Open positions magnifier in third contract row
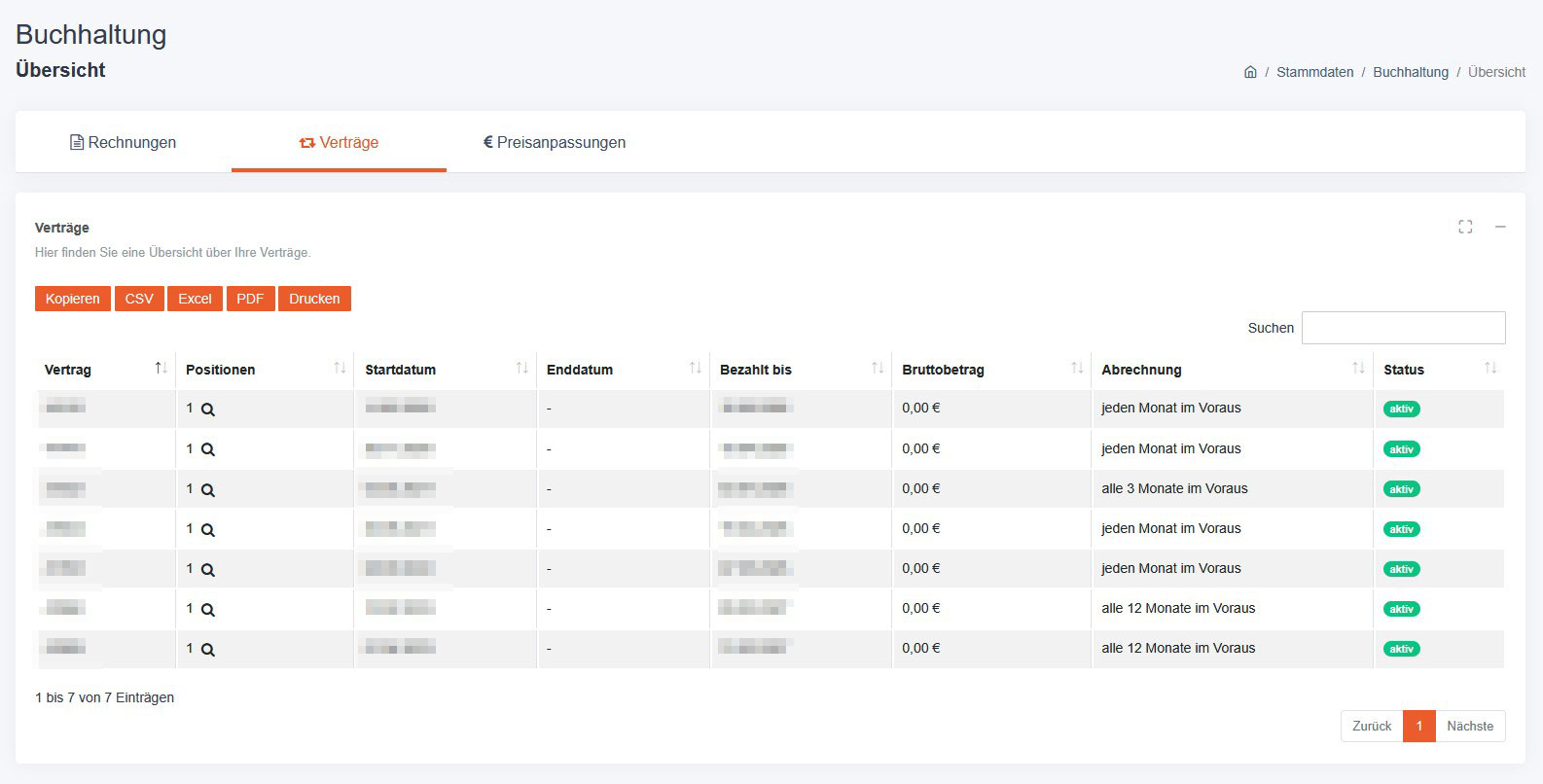This screenshot has height=784, width=1543. pyautogui.click(x=207, y=490)
